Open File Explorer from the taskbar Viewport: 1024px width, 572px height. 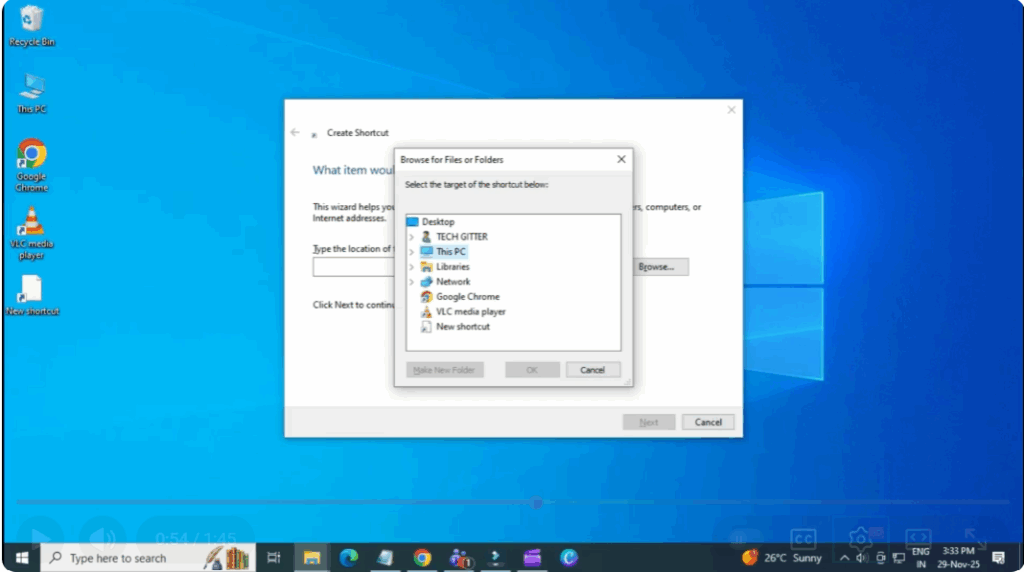[x=312, y=557]
